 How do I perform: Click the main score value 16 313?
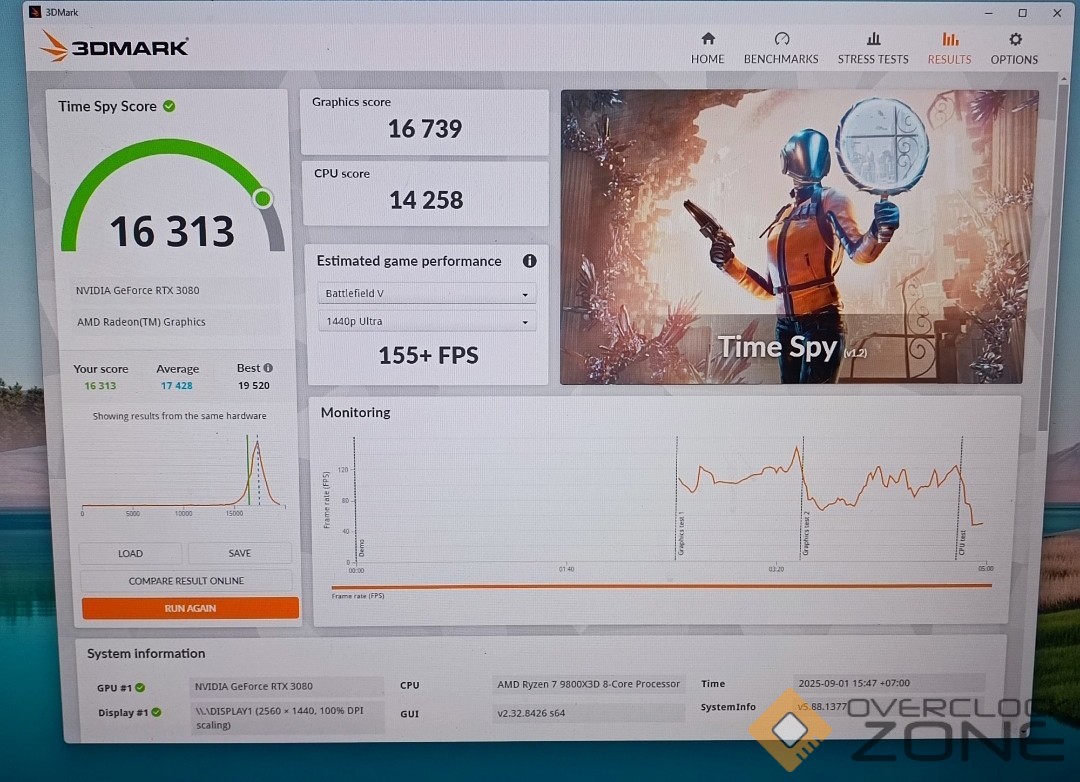click(172, 231)
